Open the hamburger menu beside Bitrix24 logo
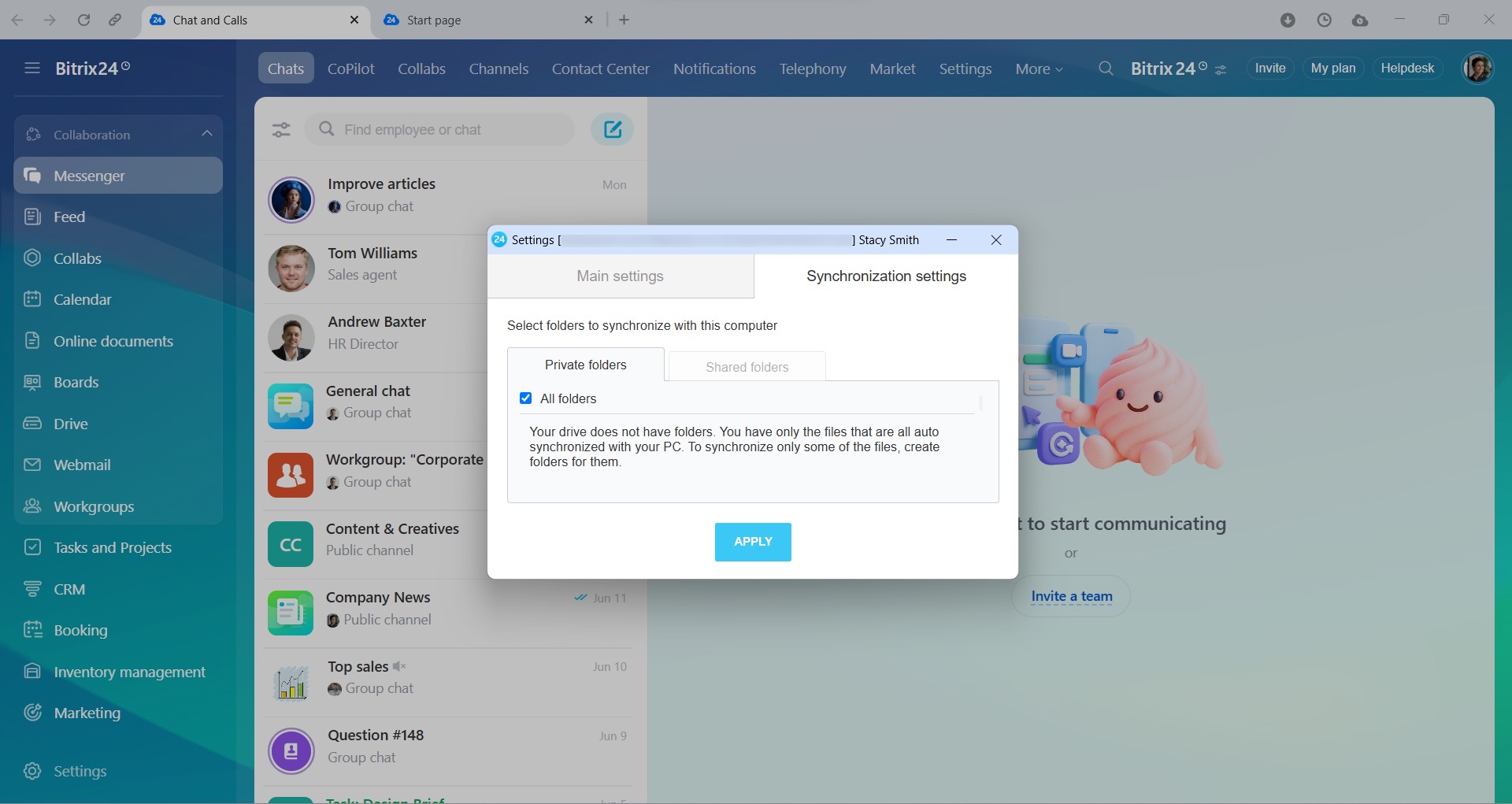Image resolution: width=1512 pixels, height=804 pixels. [x=32, y=69]
